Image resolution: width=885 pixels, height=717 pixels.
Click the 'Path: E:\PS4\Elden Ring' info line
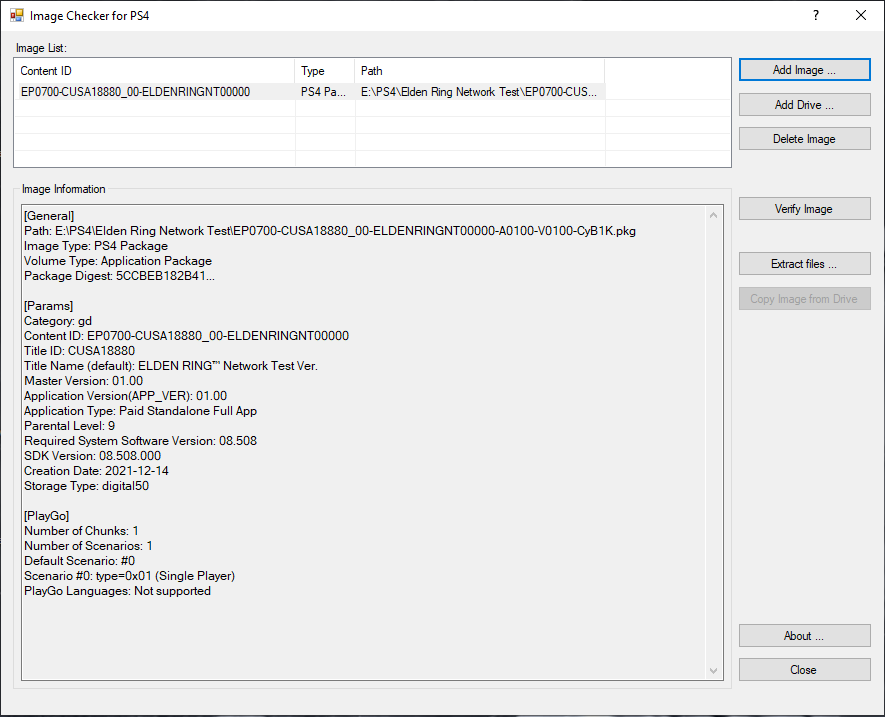coord(330,231)
